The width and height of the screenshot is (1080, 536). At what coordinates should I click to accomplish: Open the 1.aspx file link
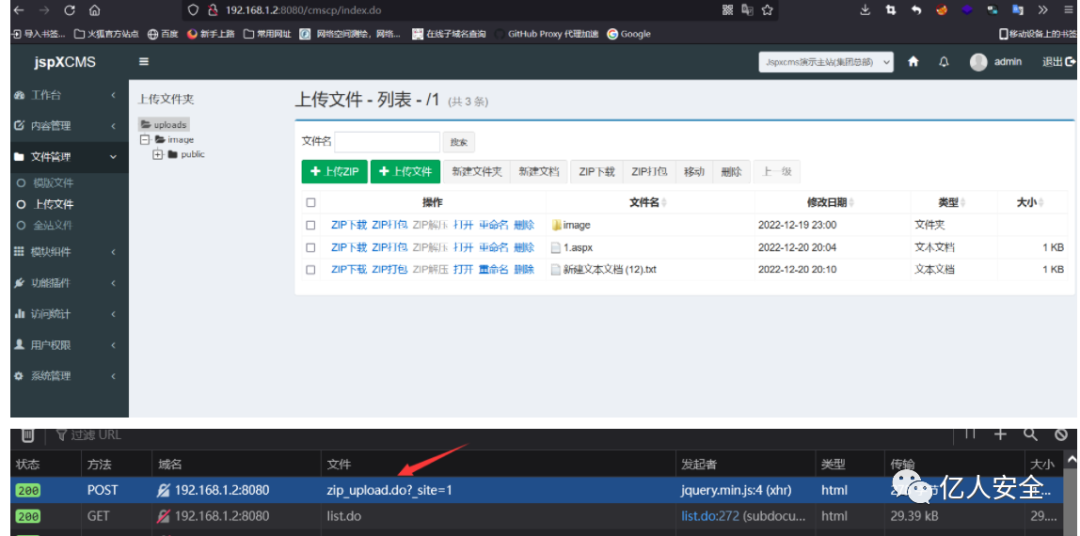pyautogui.click(x=578, y=247)
